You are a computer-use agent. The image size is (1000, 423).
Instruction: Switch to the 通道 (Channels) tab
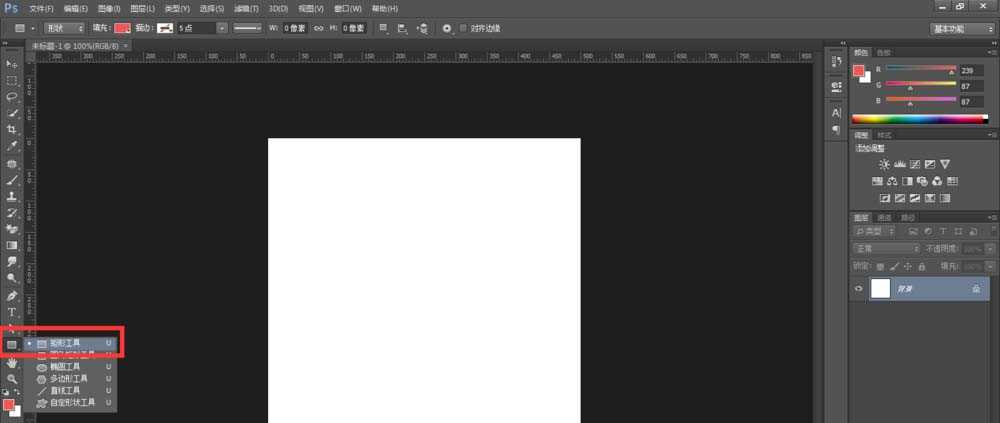click(x=885, y=217)
